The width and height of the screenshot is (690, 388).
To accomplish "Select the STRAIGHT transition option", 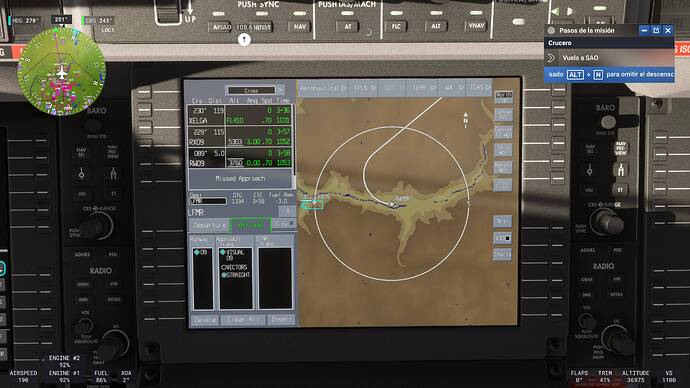I will coord(235,275).
